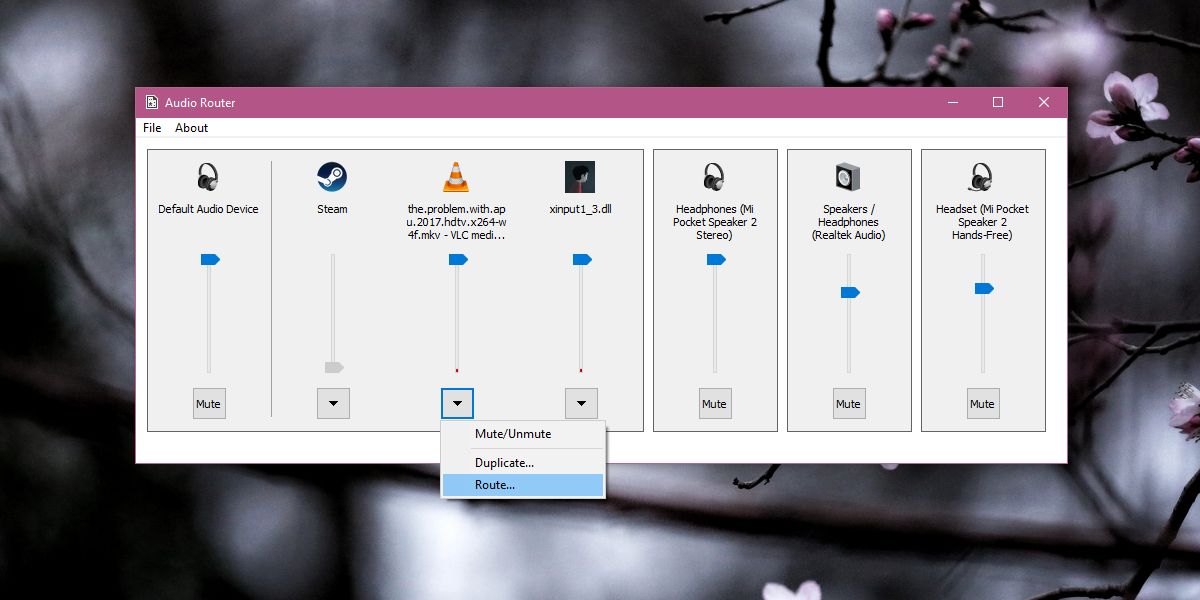Viewport: 1200px width, 600px height.
Task: Mute the Headset Hands-Free device
Action: [x=982, y=404]
